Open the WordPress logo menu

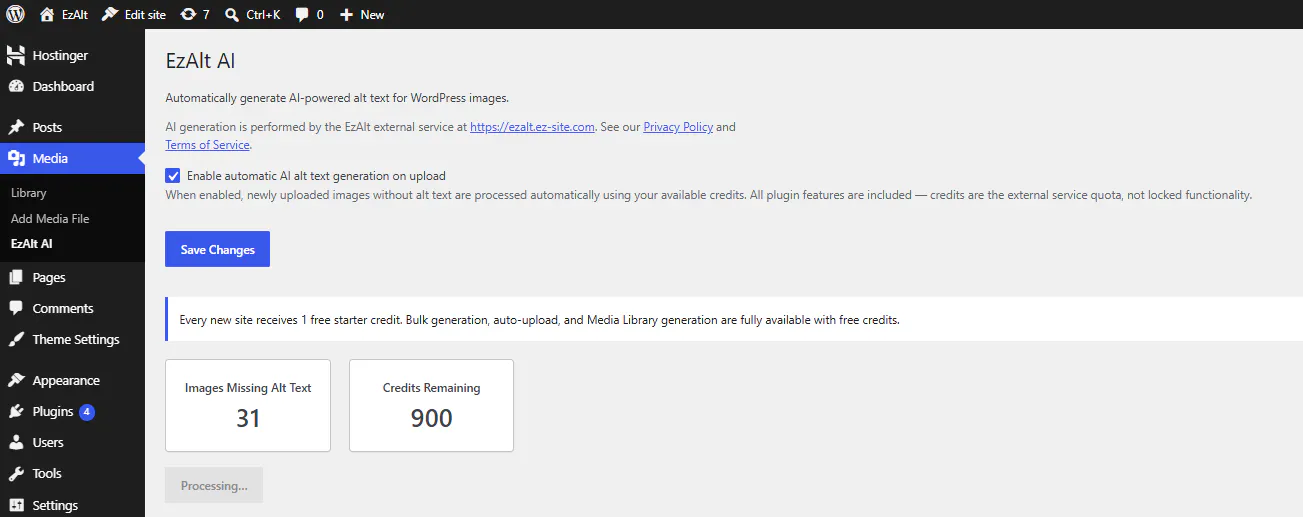point(16,14)
